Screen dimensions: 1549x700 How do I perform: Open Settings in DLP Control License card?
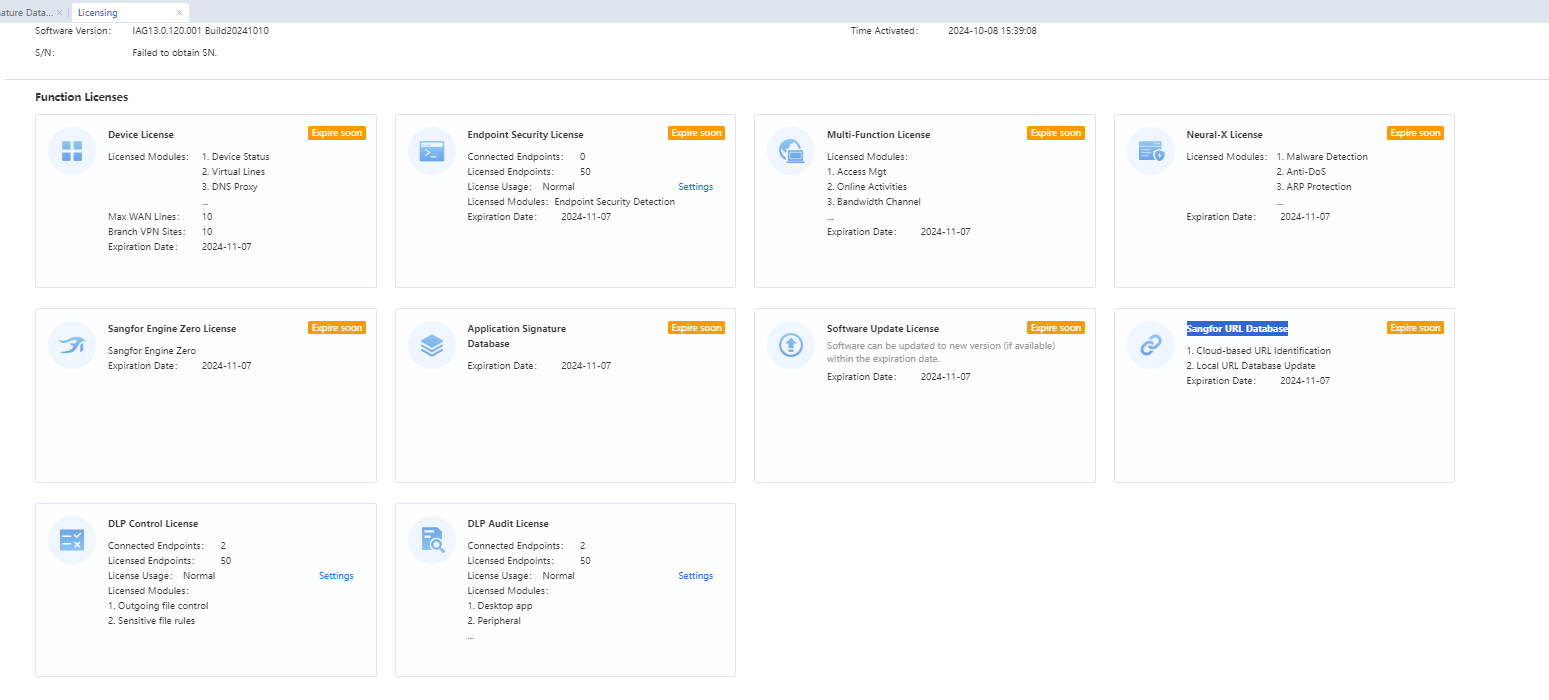(336, 576)
